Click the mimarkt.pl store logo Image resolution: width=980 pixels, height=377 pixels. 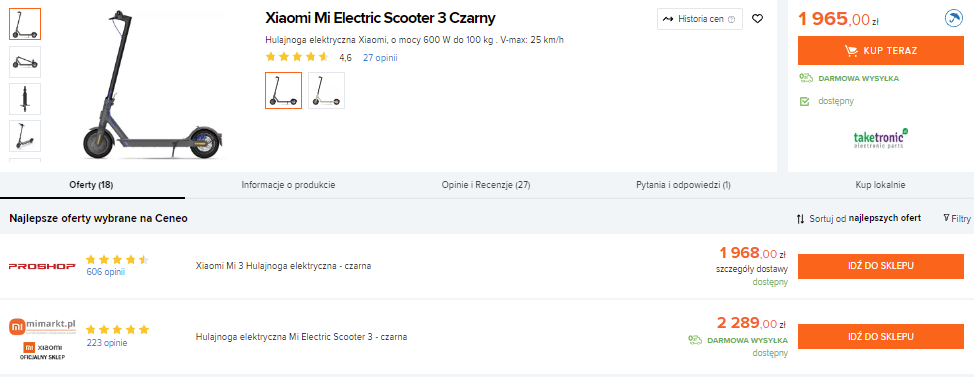click(42, 326)
